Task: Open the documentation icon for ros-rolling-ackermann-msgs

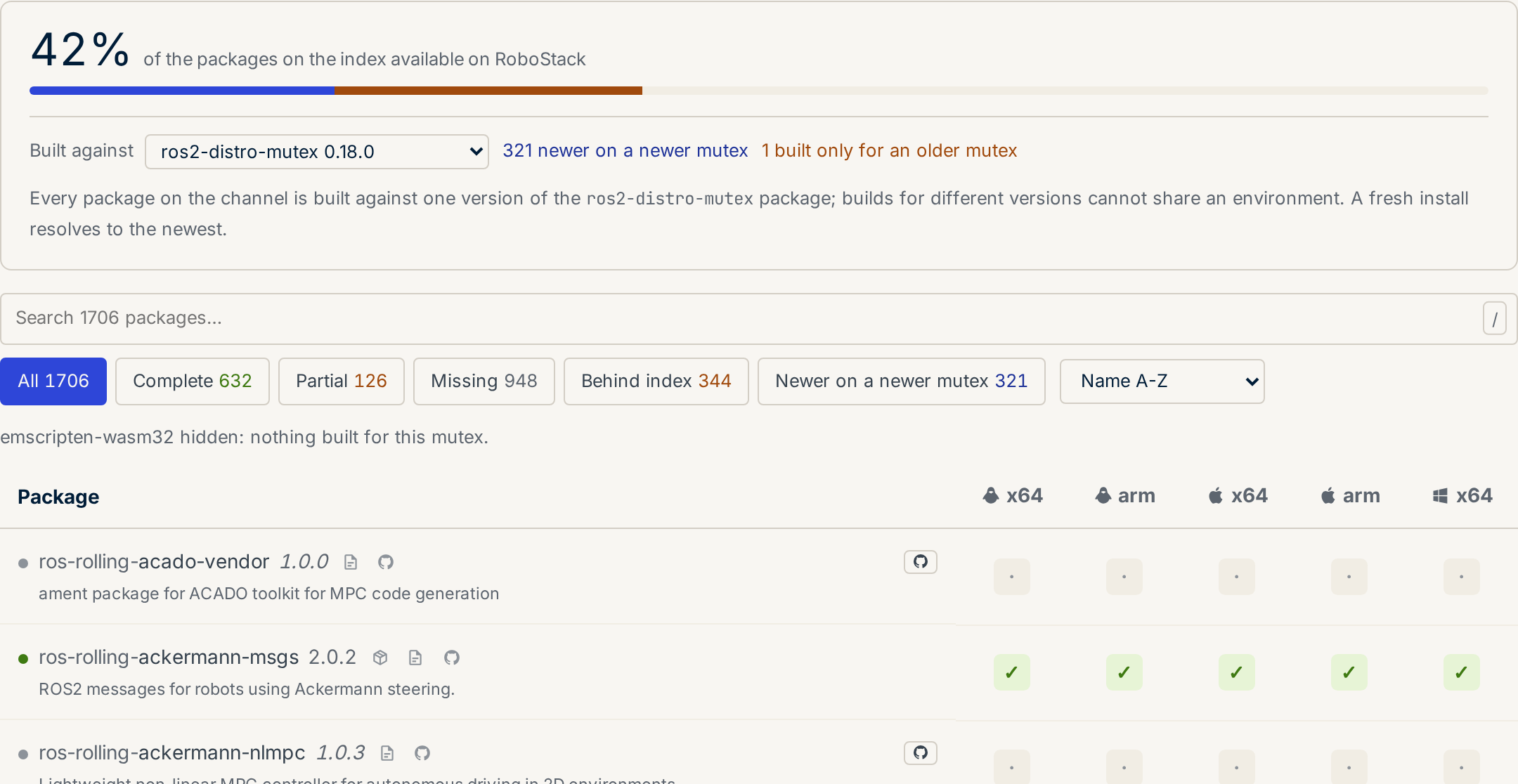Action: pyautogui.click(x=415, y=658)
